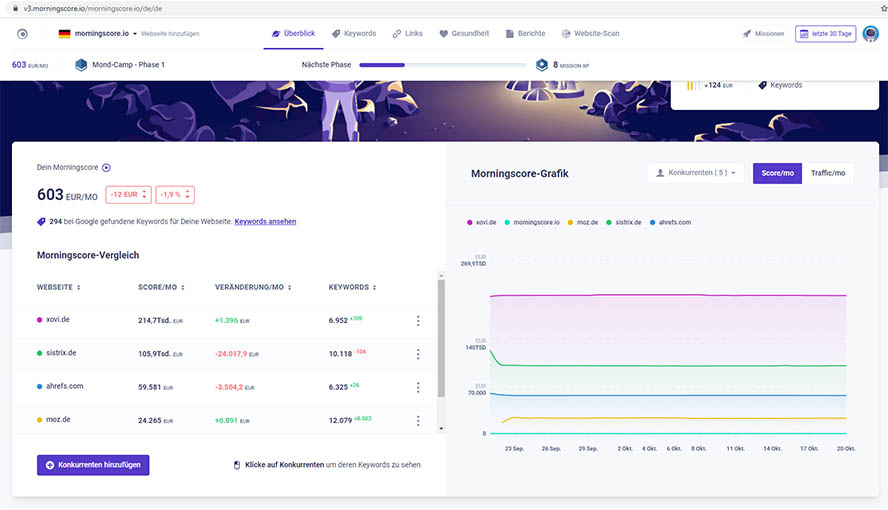The width and height of the screenshot is (888, 510).
Task: Open the Website-Scan tab
Action: click(x=590, y=33)
